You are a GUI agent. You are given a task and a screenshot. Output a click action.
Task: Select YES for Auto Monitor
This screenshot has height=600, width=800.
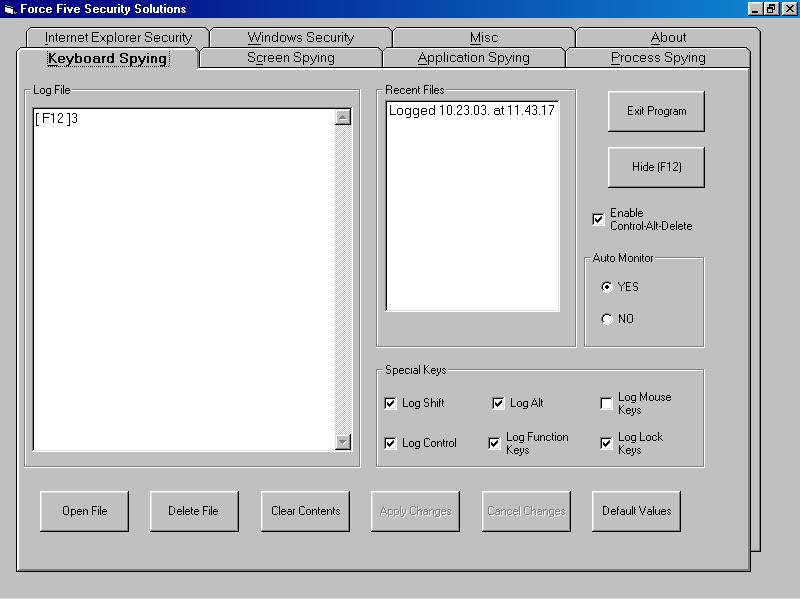coord(607,287)
